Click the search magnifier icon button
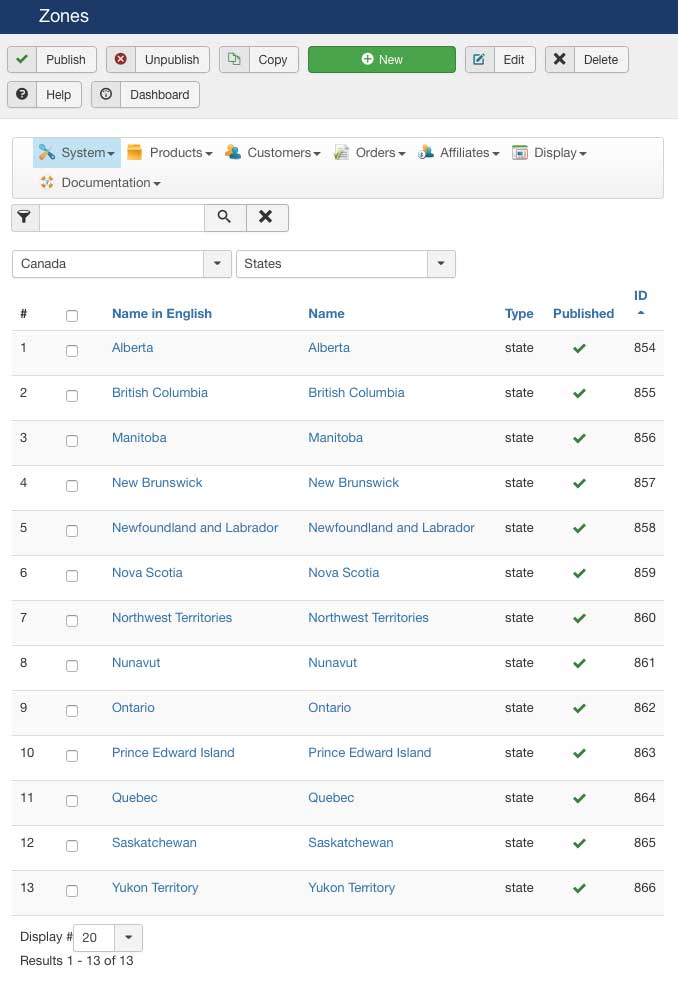This screenshot has height=985, width=678. (x=225, y=217)
